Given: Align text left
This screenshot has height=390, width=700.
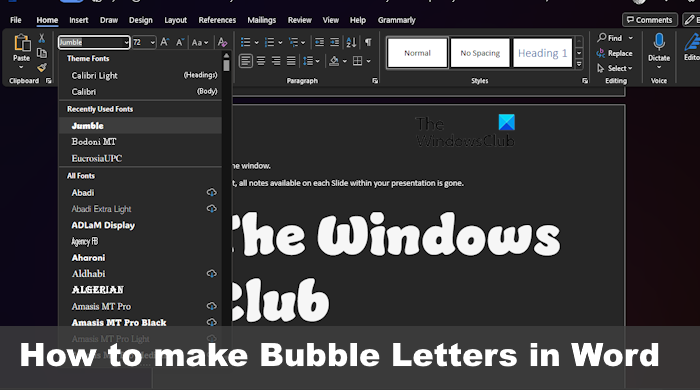Looking at the screenshot, I should point(246,61).
